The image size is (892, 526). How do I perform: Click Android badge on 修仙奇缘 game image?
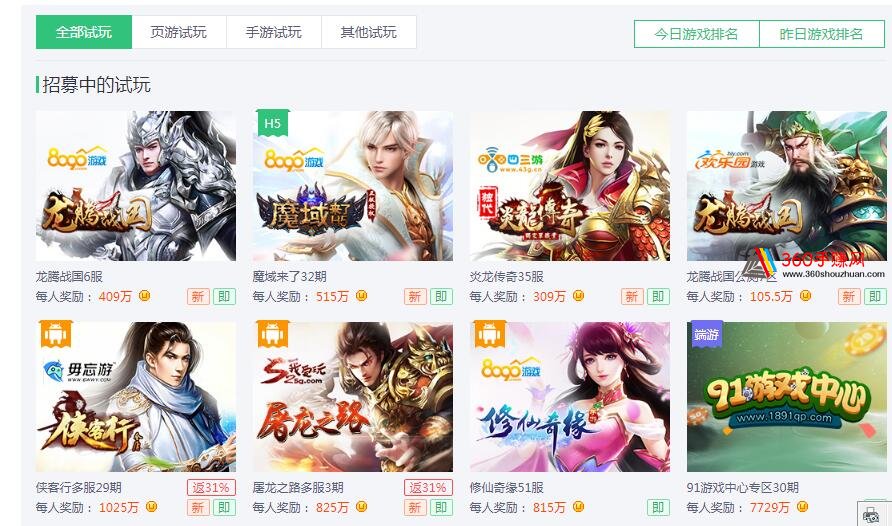[490, 334]
